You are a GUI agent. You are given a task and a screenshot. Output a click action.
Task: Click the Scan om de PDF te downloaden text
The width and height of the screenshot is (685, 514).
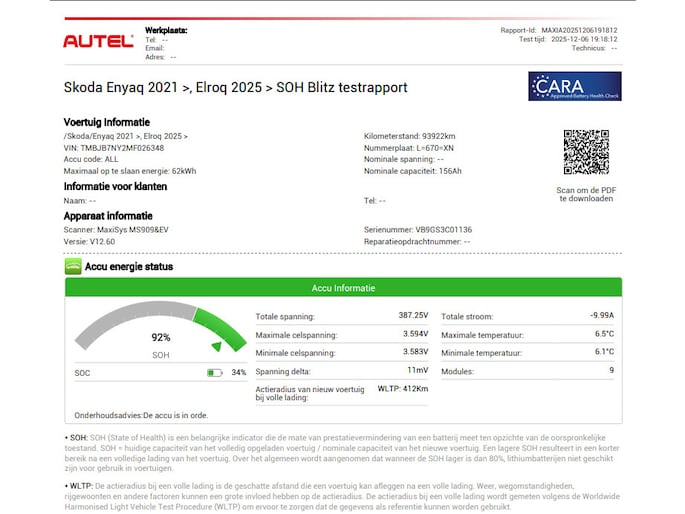[586, 194]
